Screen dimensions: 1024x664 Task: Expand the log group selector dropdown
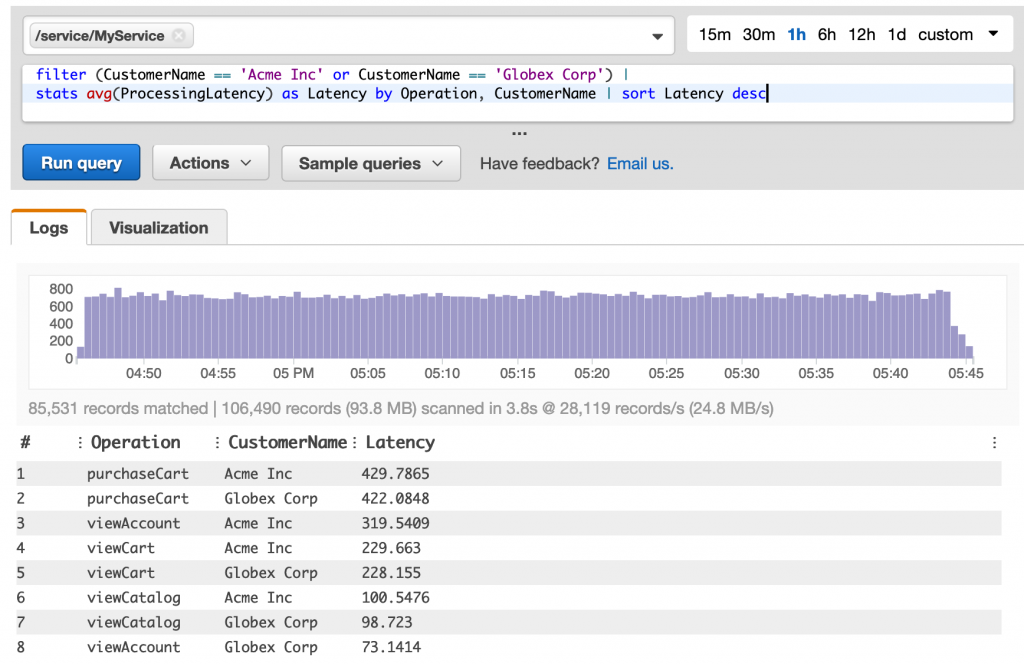pyautogui.click(x=659, y=34)
